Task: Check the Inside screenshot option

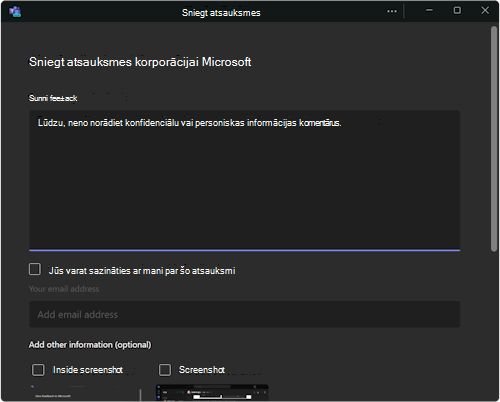Action: [x=38, y=370]
